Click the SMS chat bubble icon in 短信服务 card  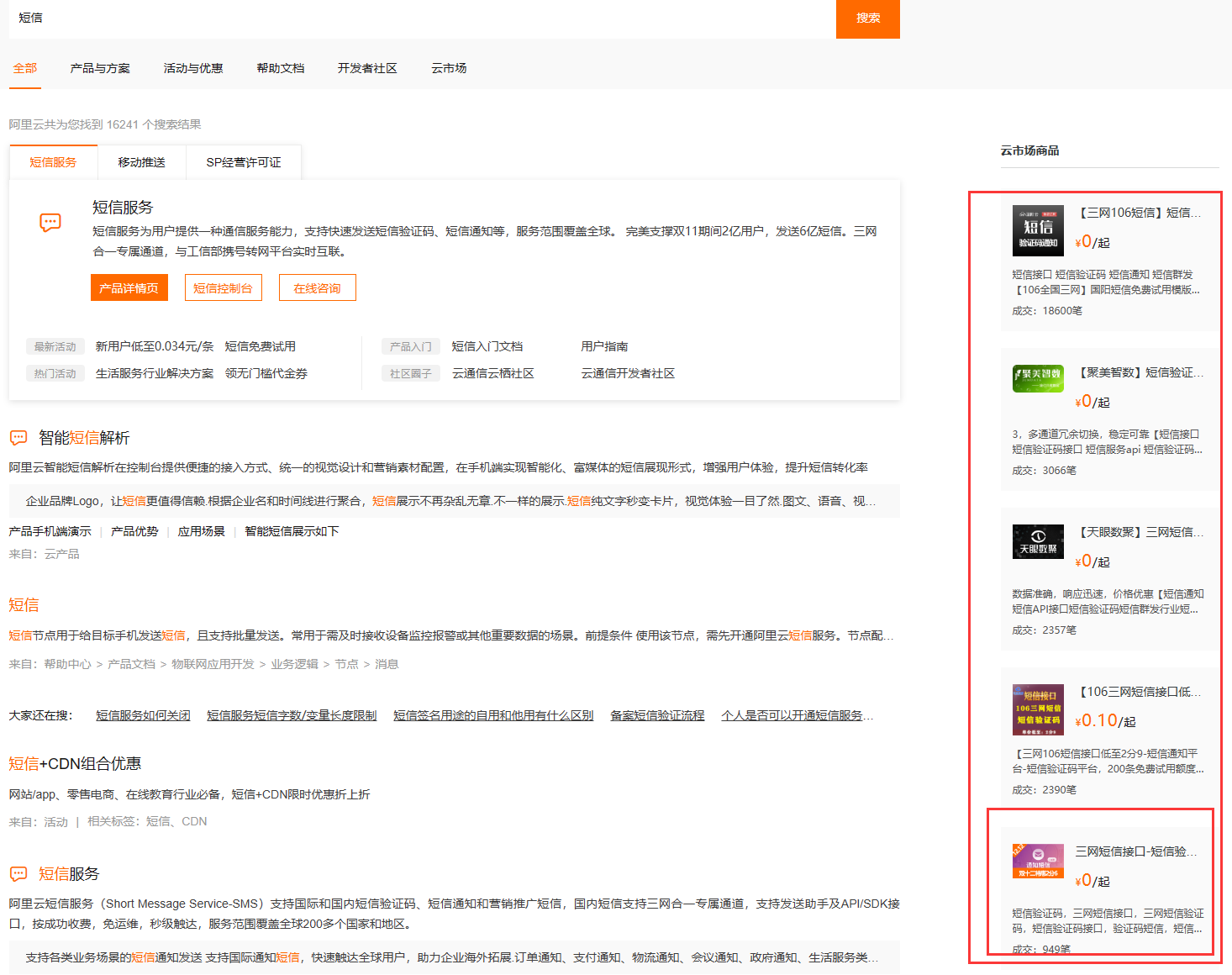50,223
